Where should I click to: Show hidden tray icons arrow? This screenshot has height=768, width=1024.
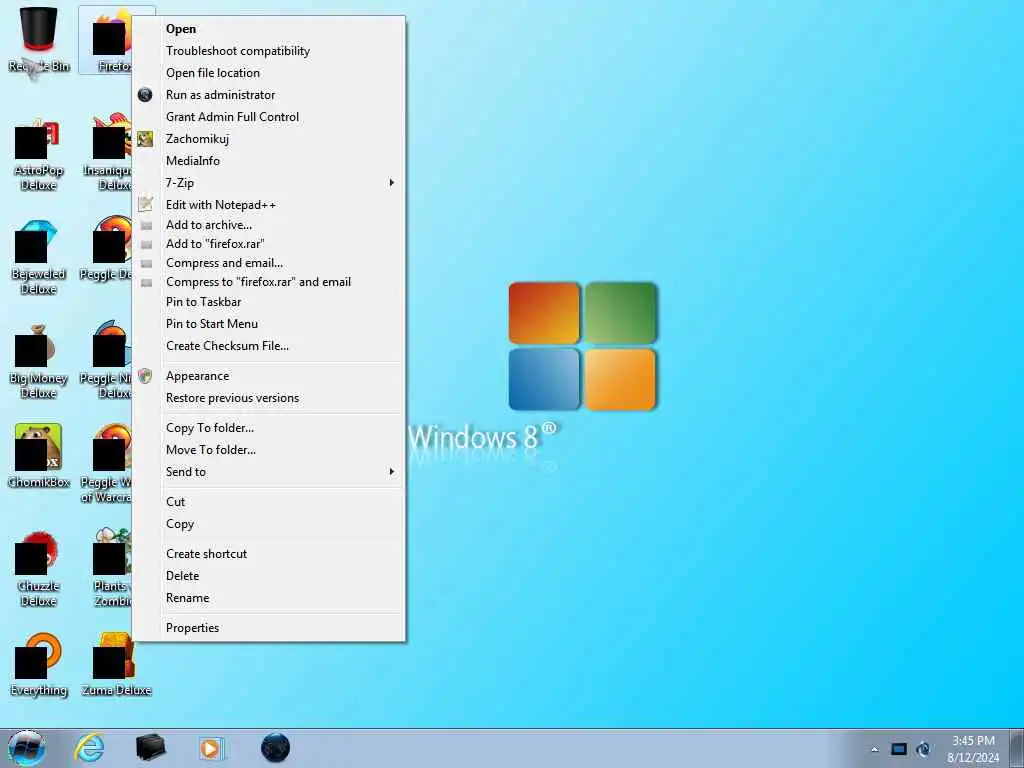pos(874,750)
